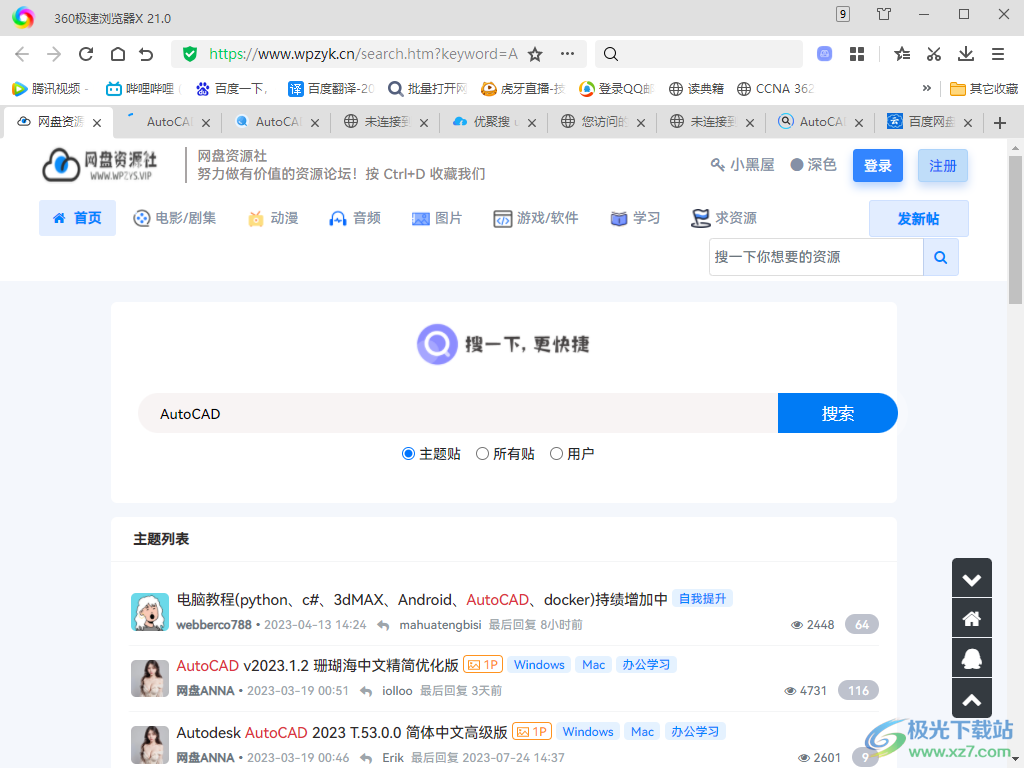Open QQ contact floating icon

pos(972,658)
